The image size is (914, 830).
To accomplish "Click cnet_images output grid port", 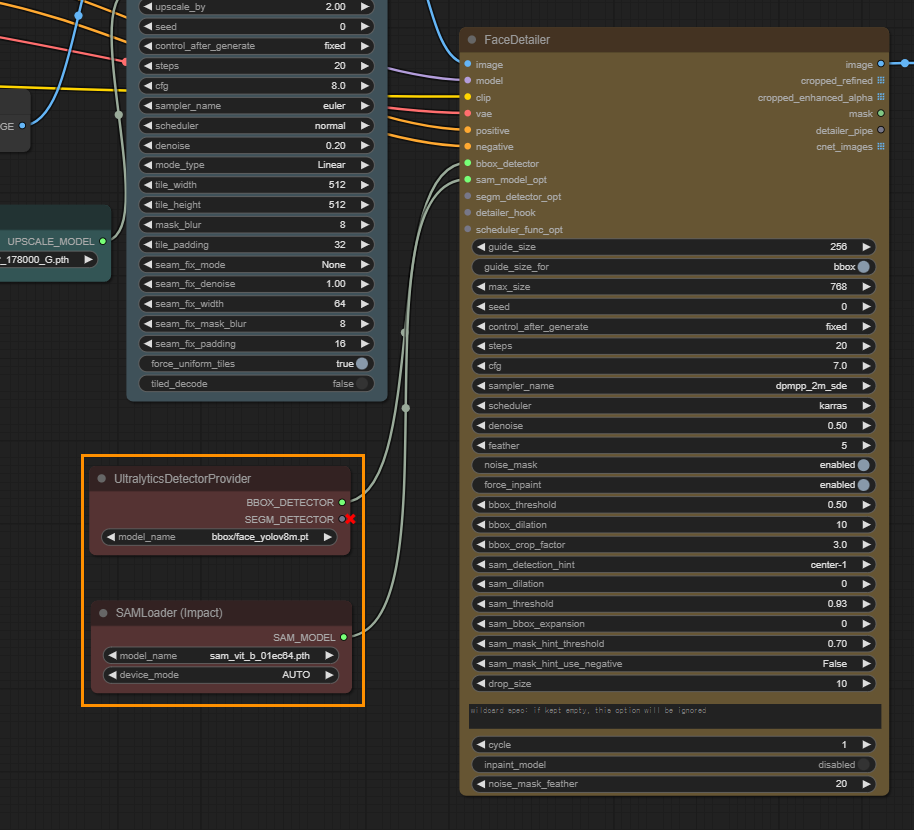I will (x=881, y=147).
